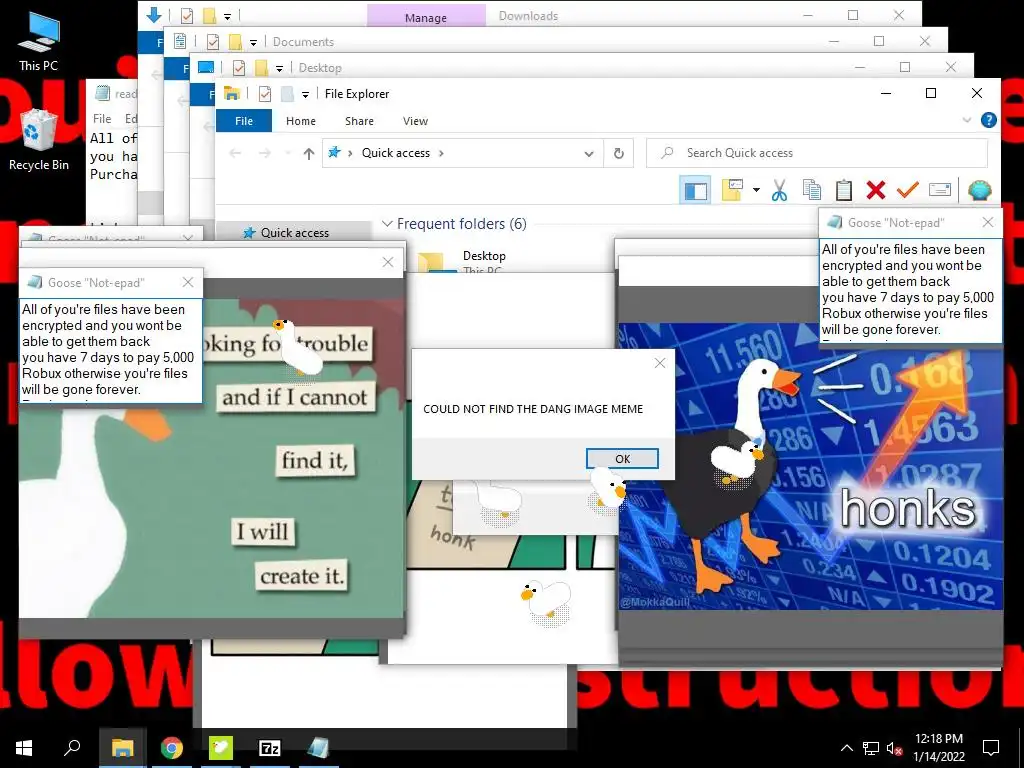The width and height of the screenshot is (1024, 768).
Task: Close the 'find it, I will create it' meme window
Action: pyautogui.click(x=388, y=262)
